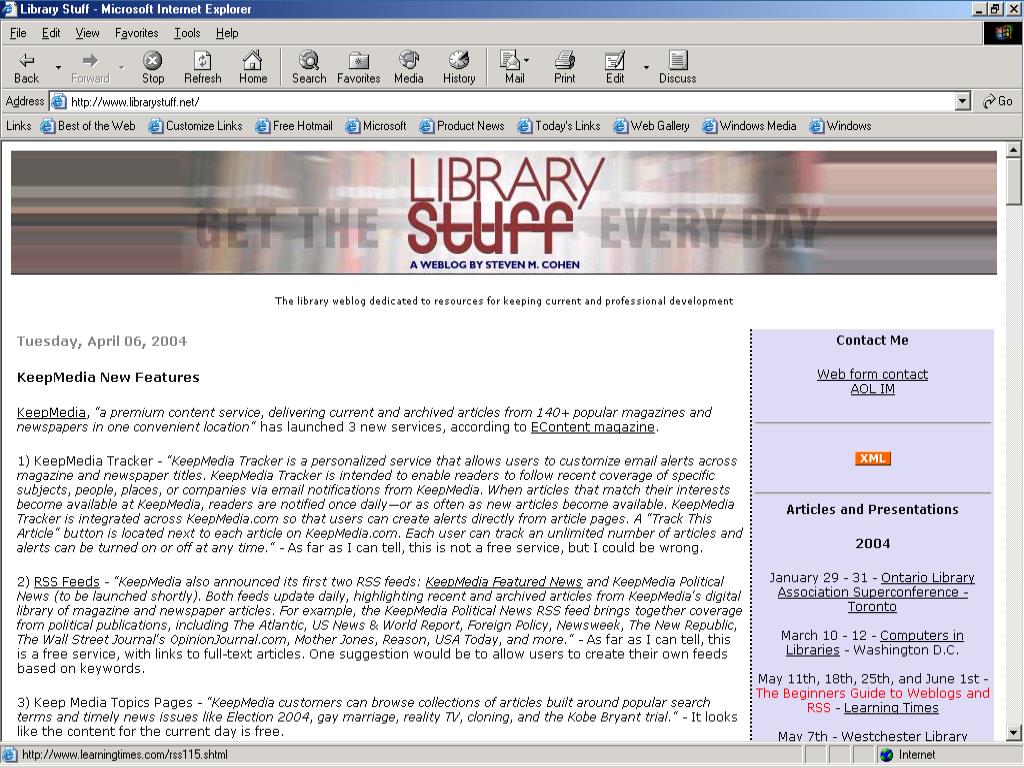Open Windows Media links-bar shortcut
The height and width of the screenshot is (768, 1024).
[750, 126]
